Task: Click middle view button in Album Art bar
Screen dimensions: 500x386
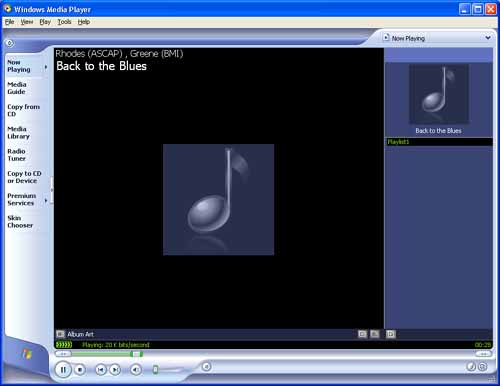Action: click(x=375, y=334)
